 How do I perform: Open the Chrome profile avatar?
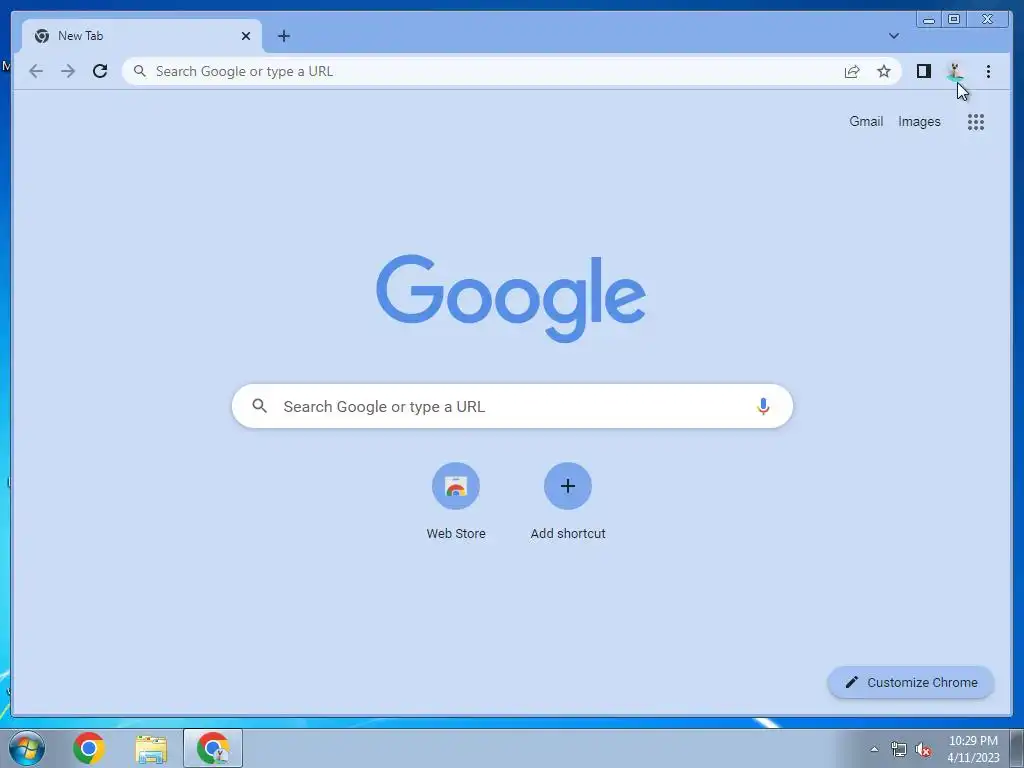click(x=955, y=71)
